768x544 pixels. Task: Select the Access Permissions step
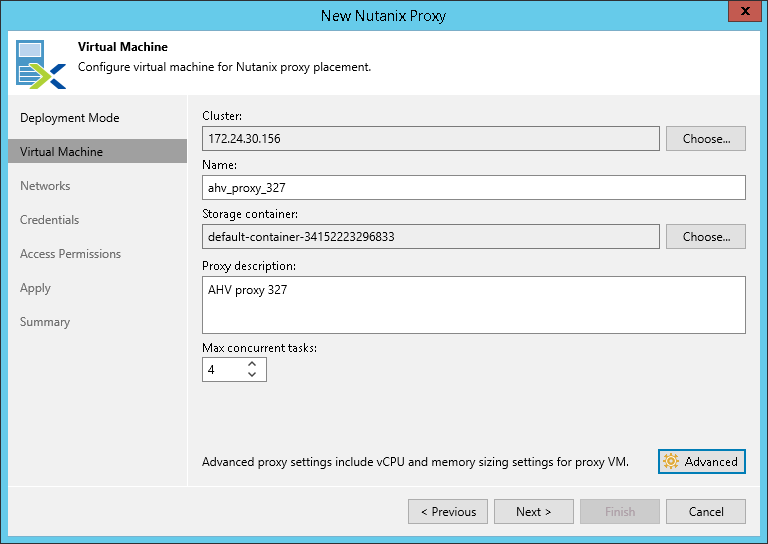(x=70, y=254)
